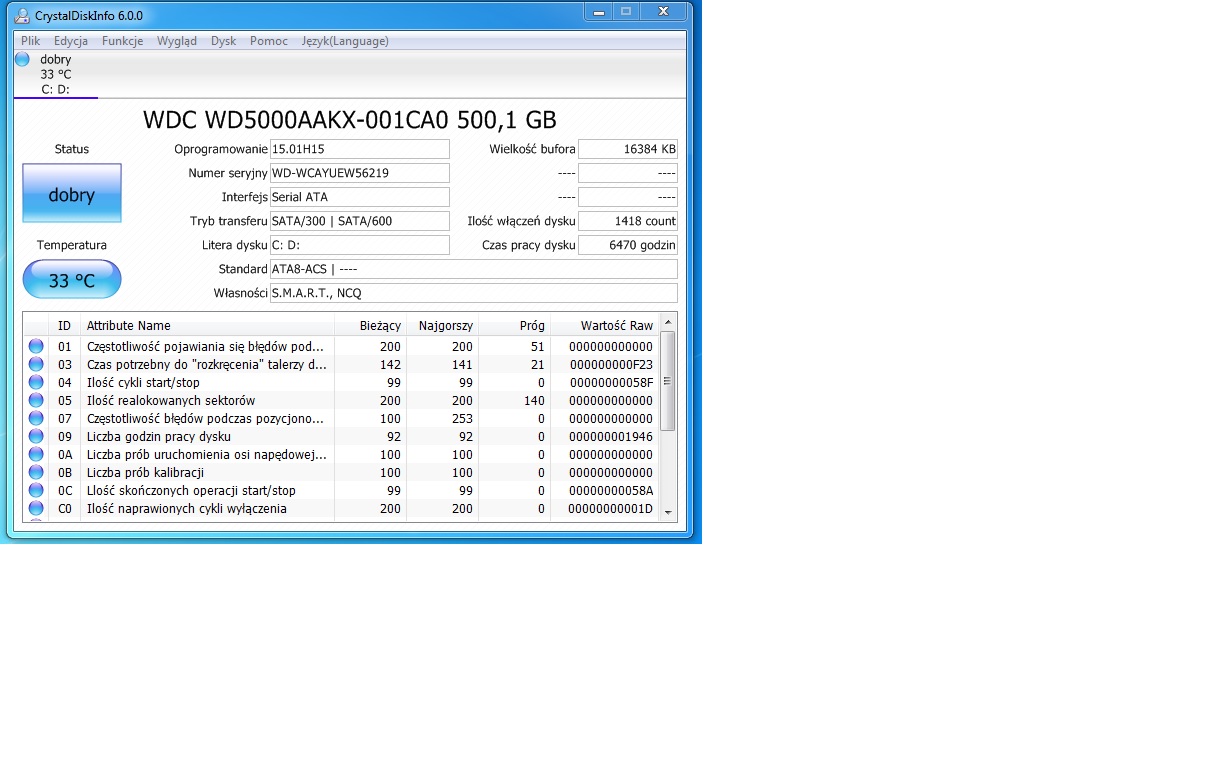Click raw value 000000001946
This screenshot has height=759, width=1221.
(611, 437)
